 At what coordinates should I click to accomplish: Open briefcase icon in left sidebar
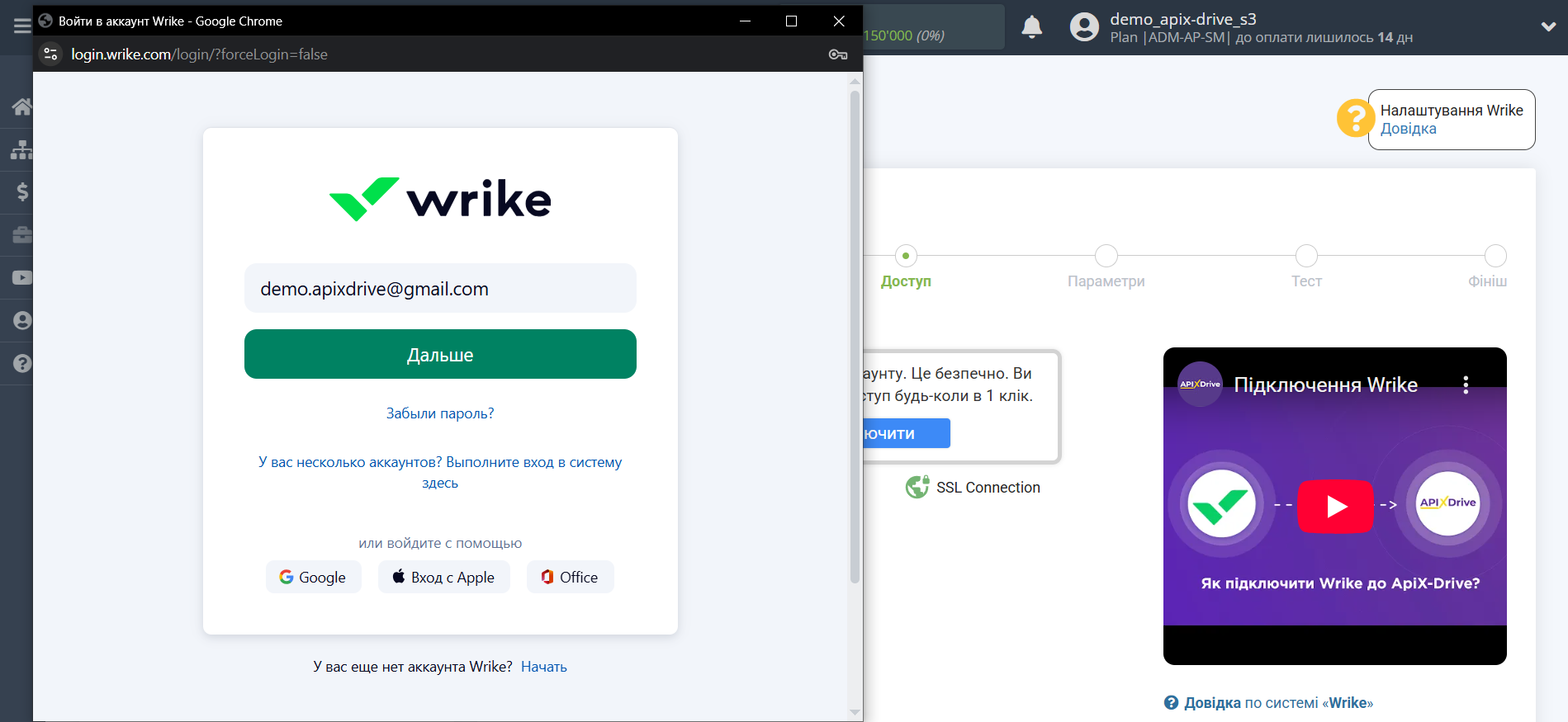pyautogui.click(x=22, y=235)
